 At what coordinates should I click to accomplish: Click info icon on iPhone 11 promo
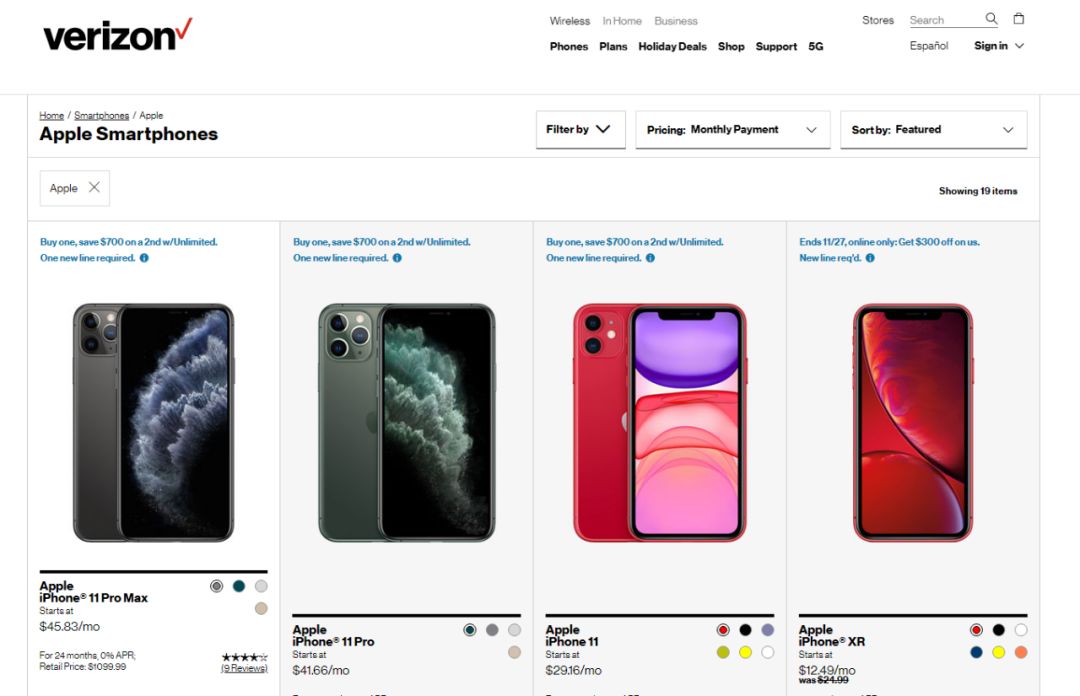coord(650,258)
